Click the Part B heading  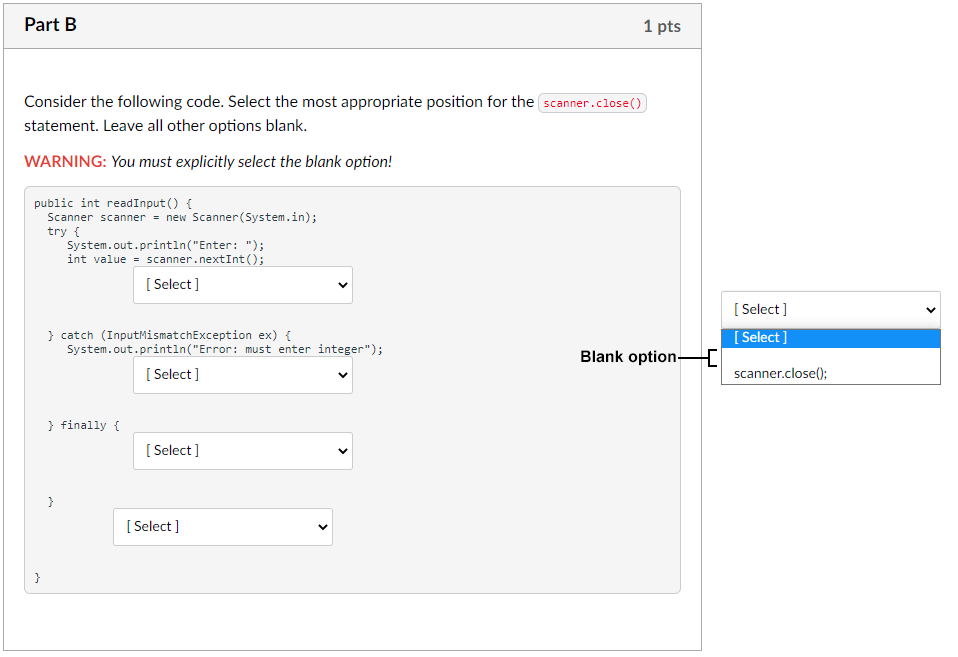(51, 25)
